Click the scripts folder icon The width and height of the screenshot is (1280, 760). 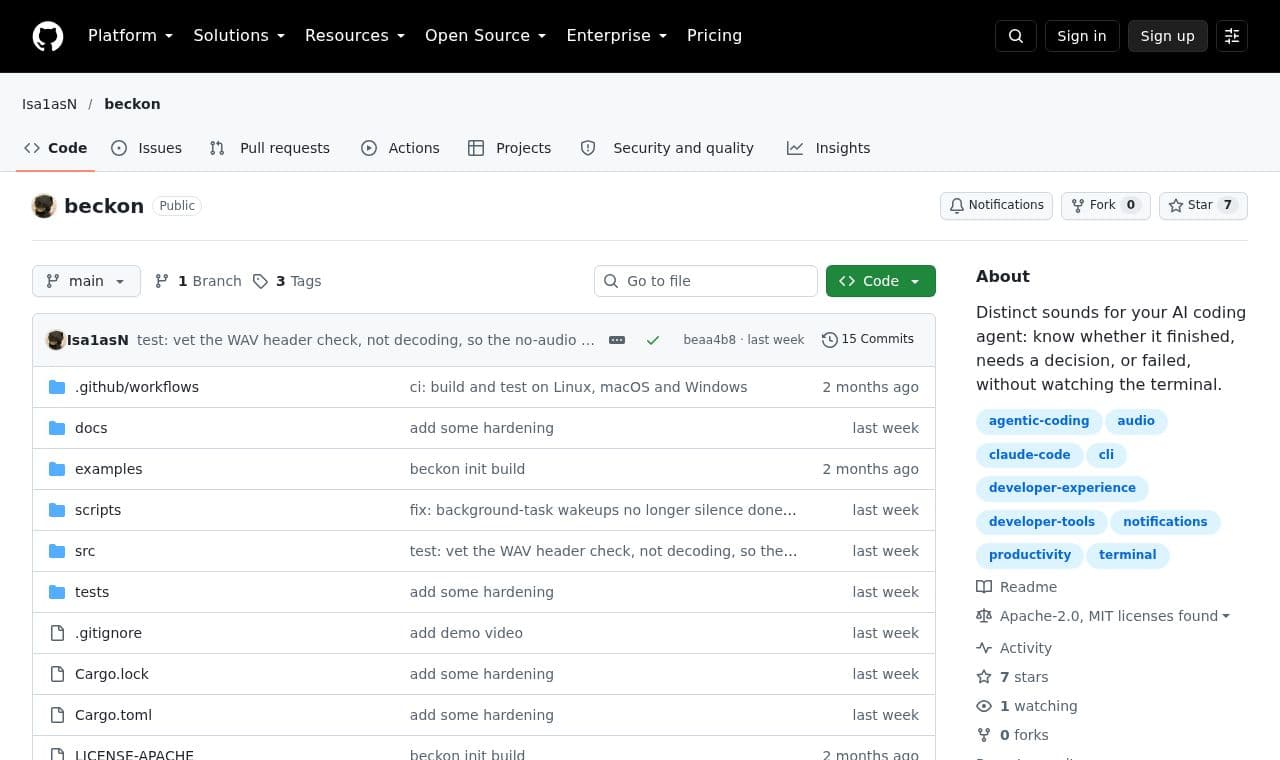tap(57, 510)
